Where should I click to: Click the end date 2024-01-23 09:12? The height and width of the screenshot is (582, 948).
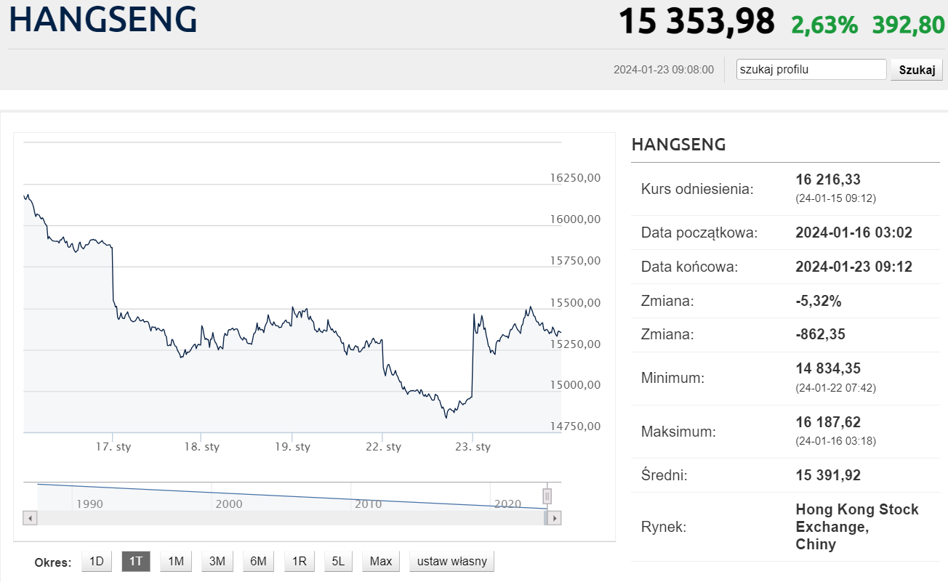854,267
